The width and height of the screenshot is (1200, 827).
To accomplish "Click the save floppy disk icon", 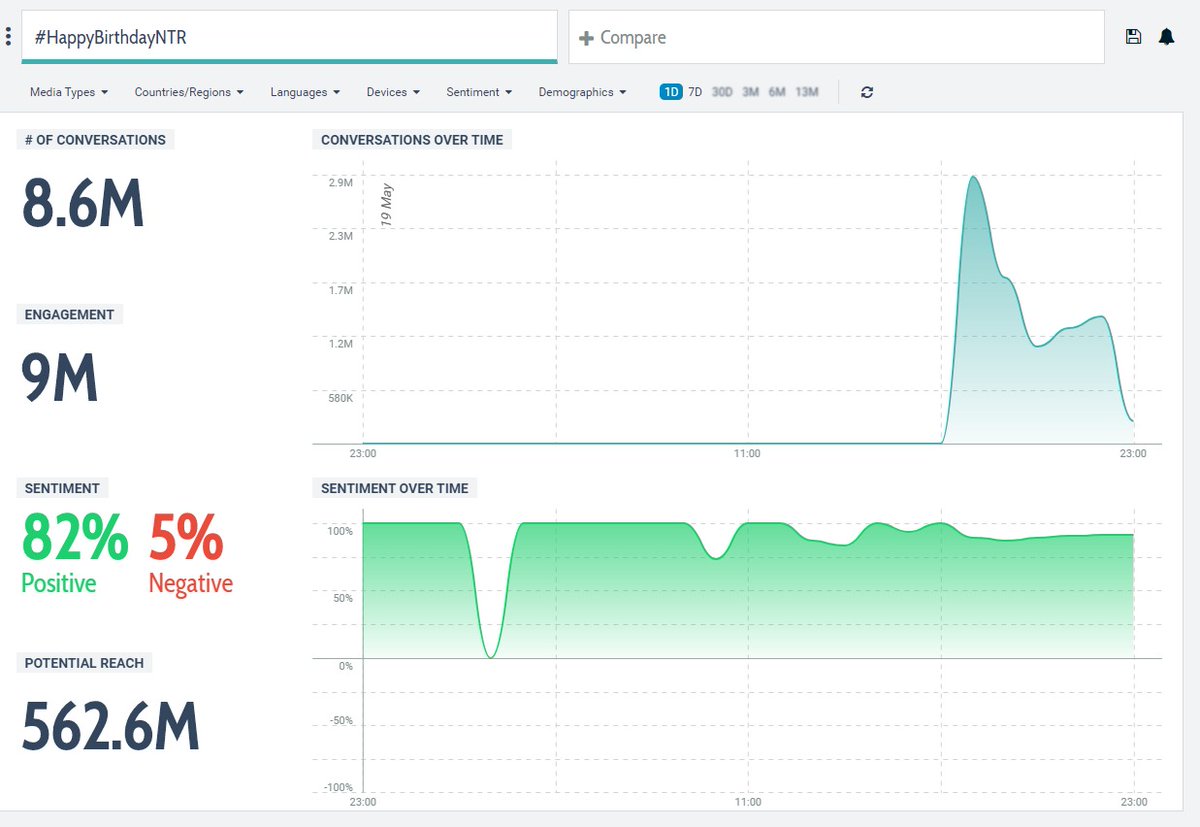I will [1133, 37].
